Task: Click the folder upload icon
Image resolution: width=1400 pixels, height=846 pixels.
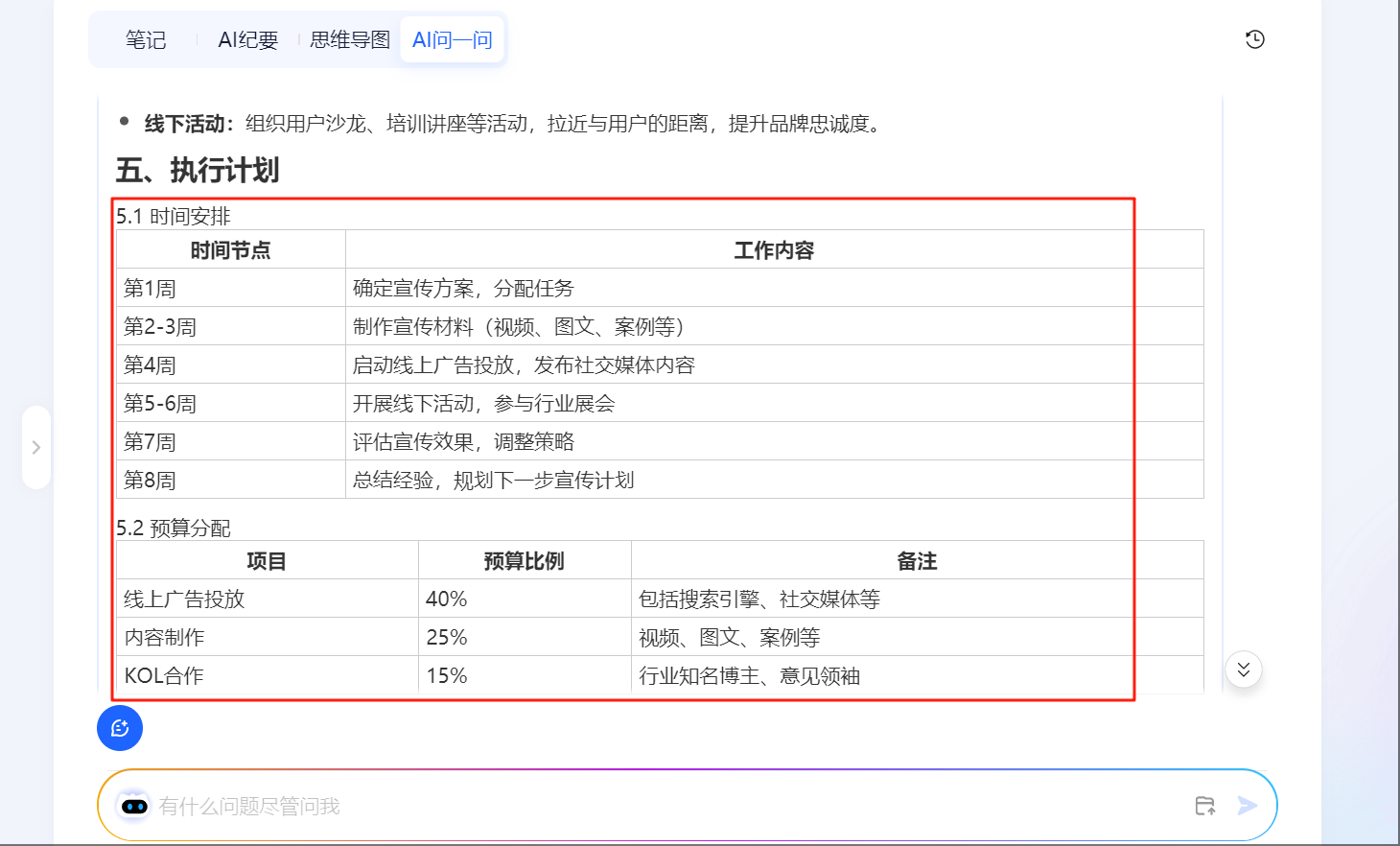Action: coord(1205,806)
